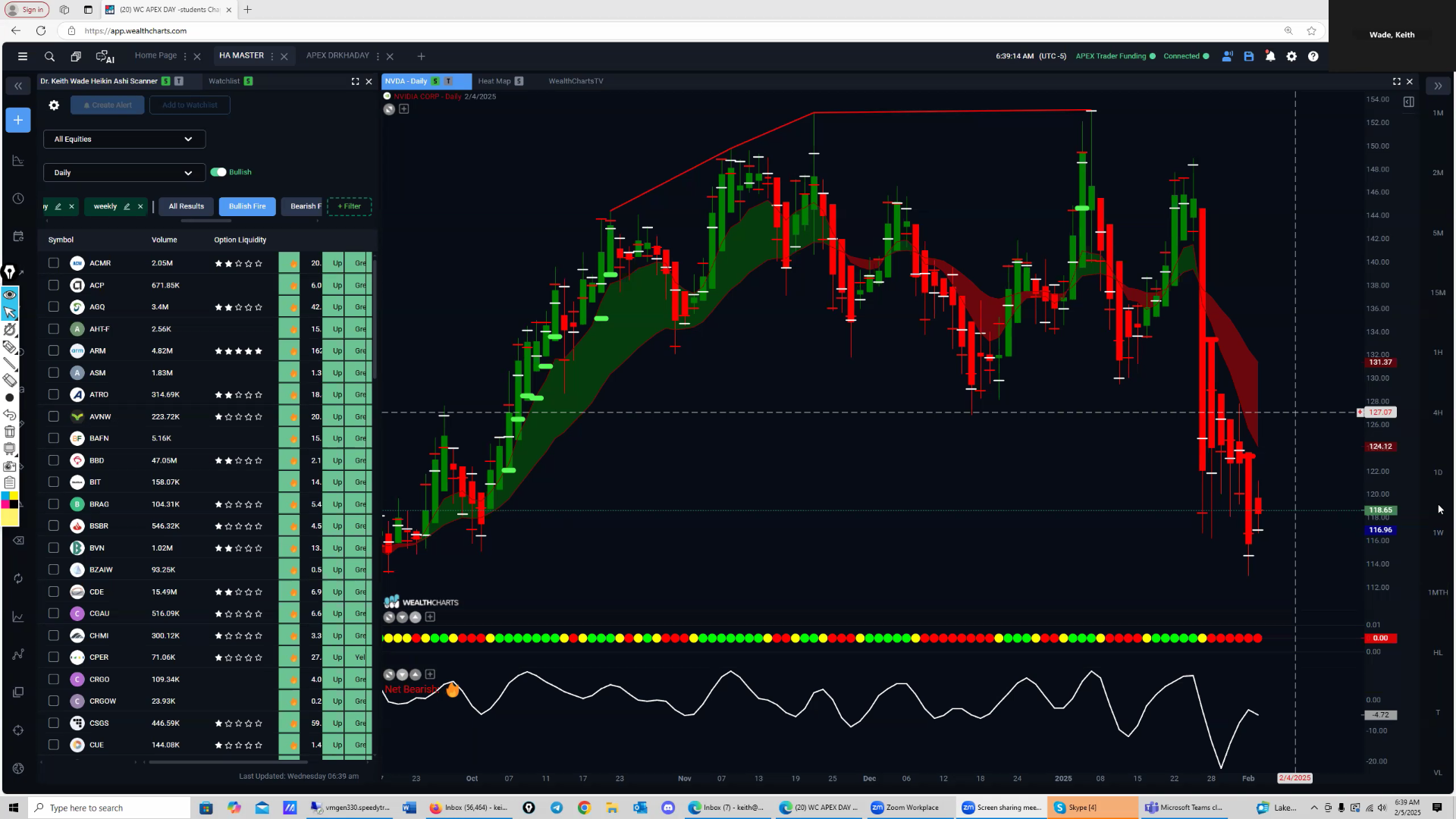Screen dimensions: 1456x819
Task: Collapse the left sidebar with double chevron
Action: pos(18,86)
